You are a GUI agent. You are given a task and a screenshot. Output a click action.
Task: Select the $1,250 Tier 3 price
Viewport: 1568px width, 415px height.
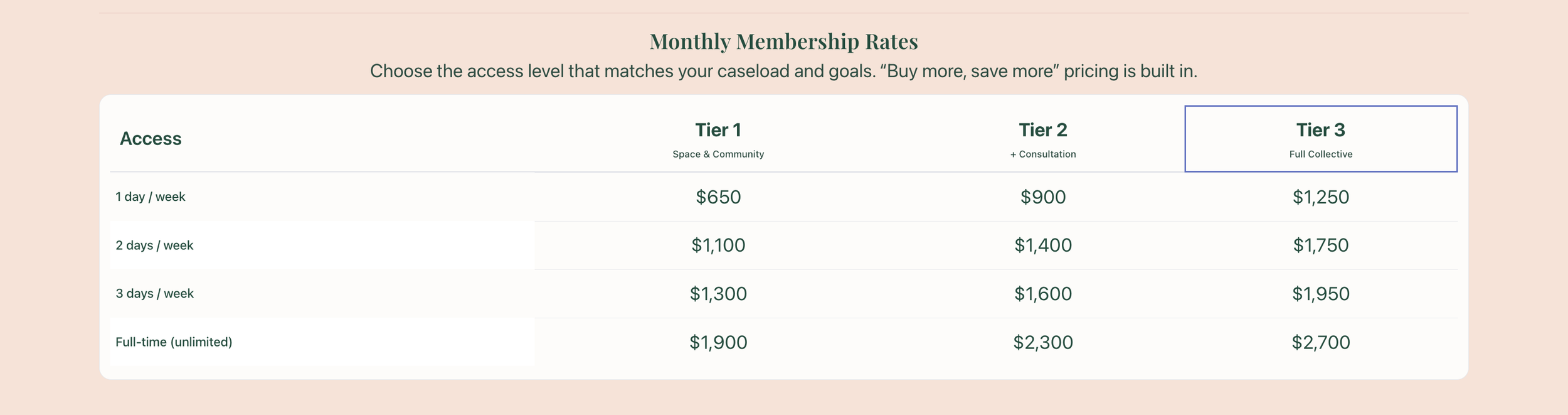click(x=1320, y=197)
